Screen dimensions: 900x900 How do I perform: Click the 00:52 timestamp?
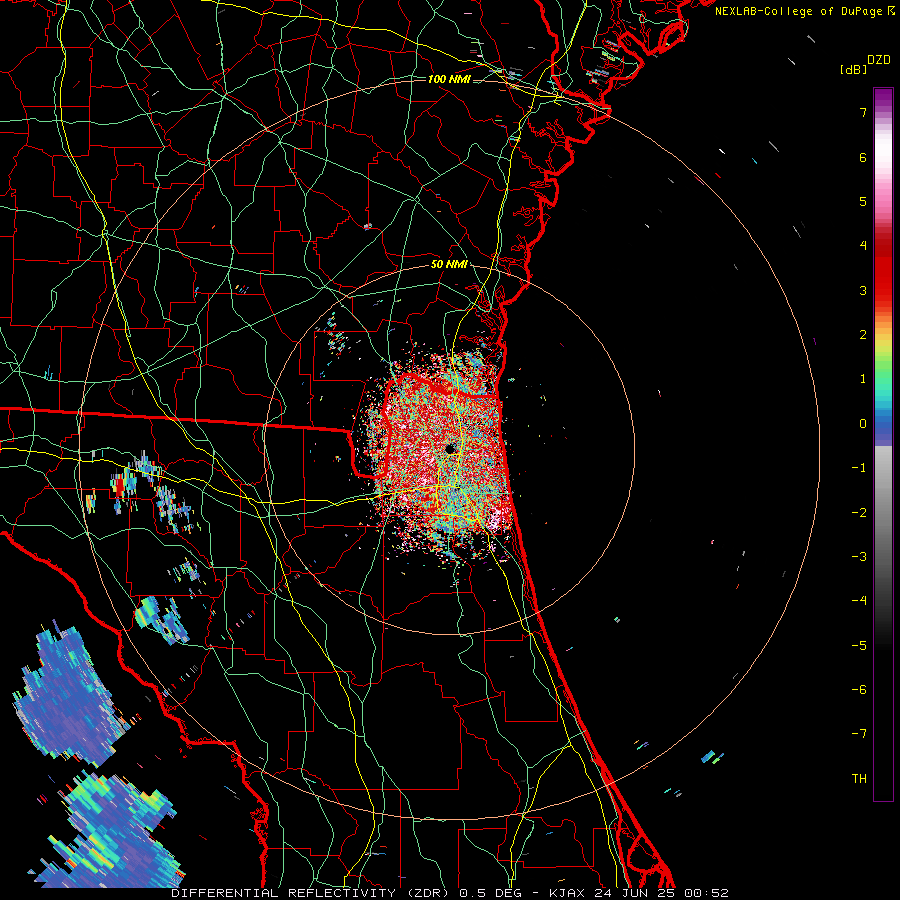(x=707, y=893)
